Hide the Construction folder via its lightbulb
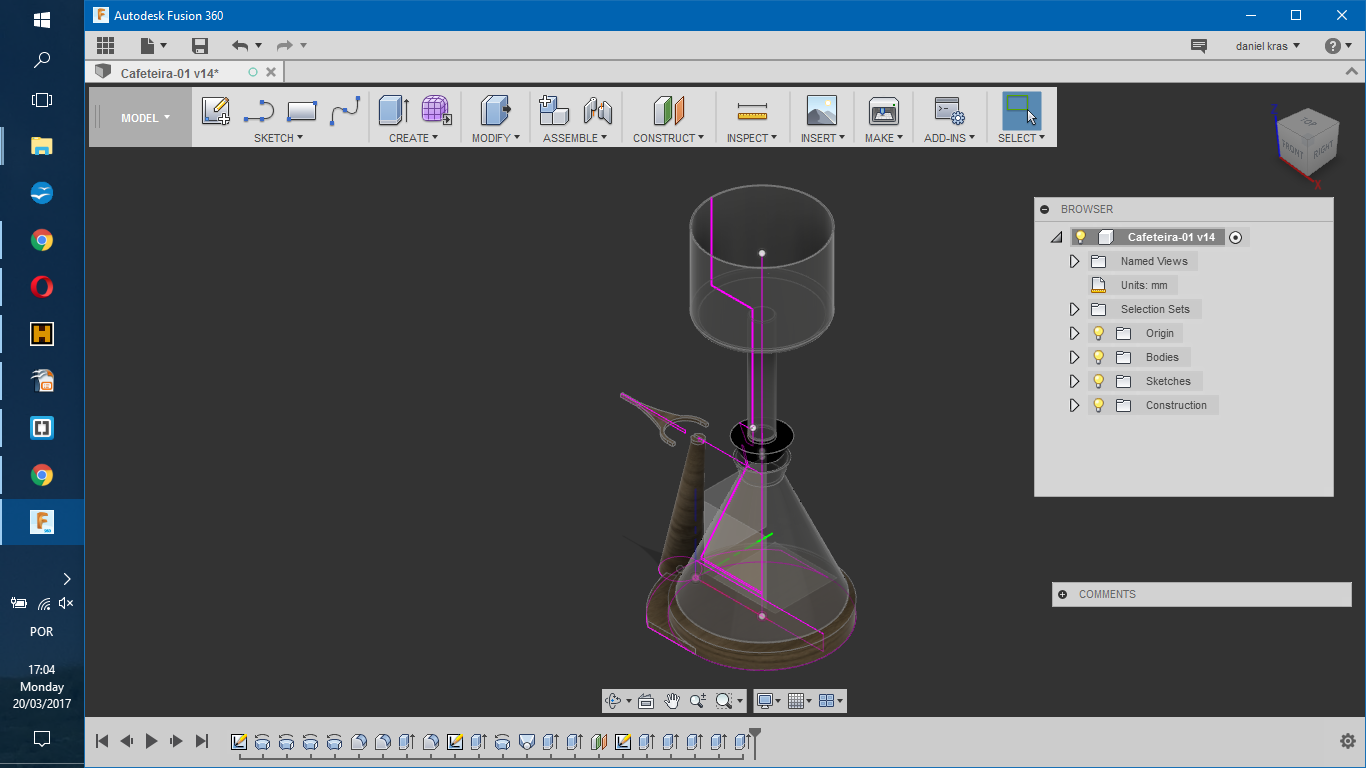Screen dimensions: 1366x768 click(x=1098, y=405)
